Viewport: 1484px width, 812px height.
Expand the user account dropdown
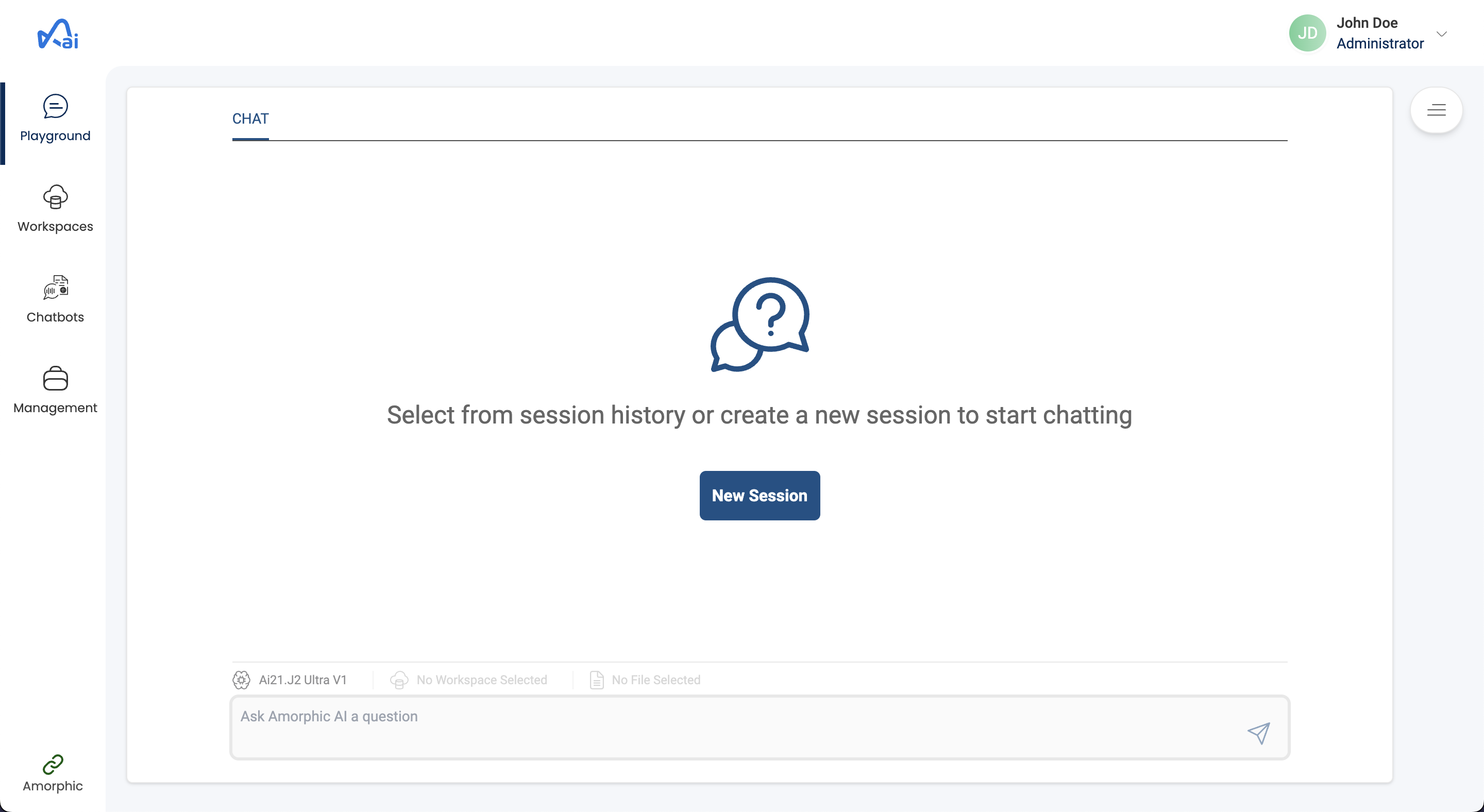1442,33
